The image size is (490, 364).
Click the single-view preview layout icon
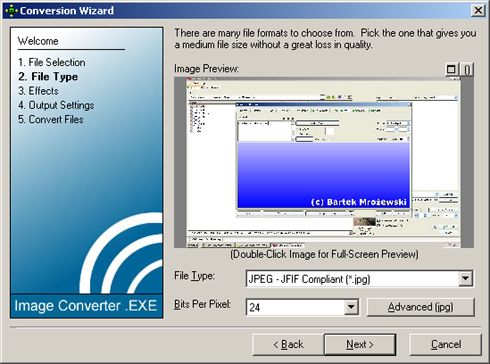pos(451,69)
